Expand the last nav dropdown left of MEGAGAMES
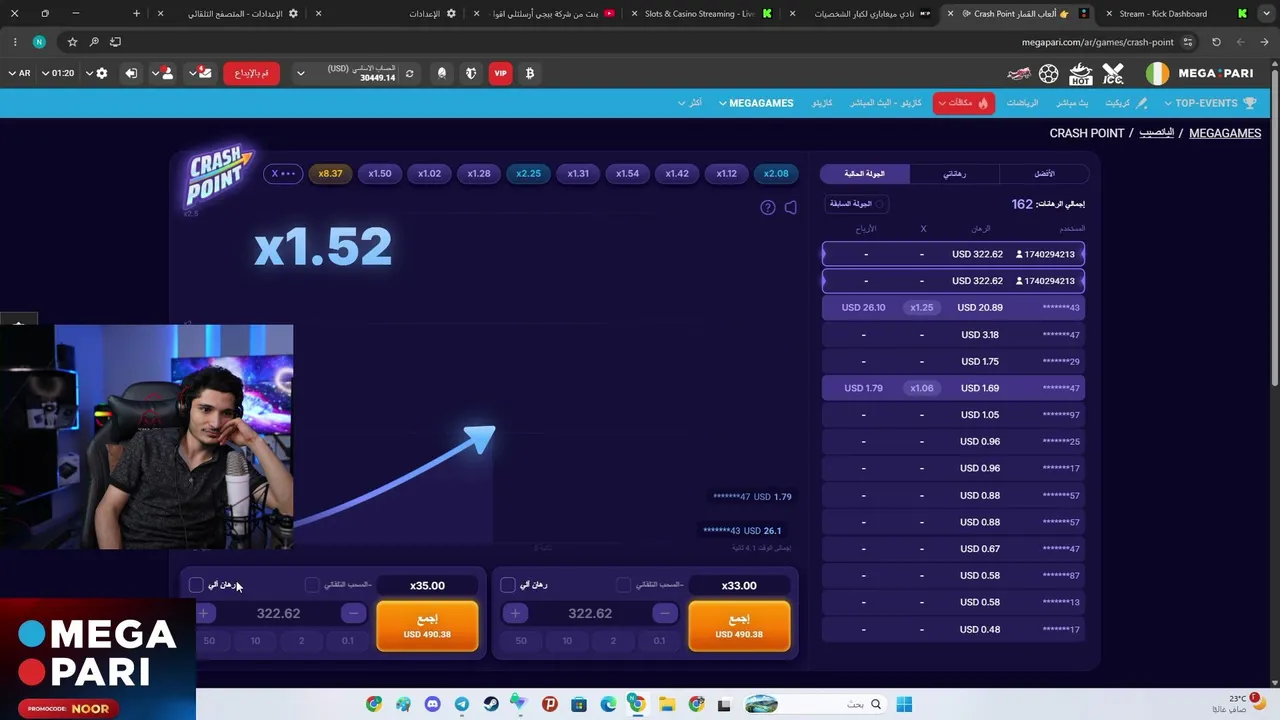1280x720 pixels. click(x=689, y=103)
